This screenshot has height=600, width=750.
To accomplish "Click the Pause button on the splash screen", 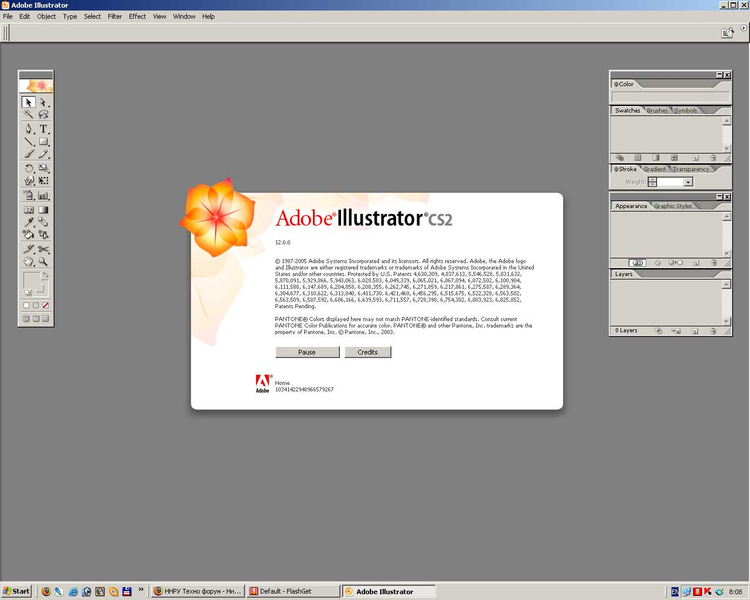I will point(307,352).
